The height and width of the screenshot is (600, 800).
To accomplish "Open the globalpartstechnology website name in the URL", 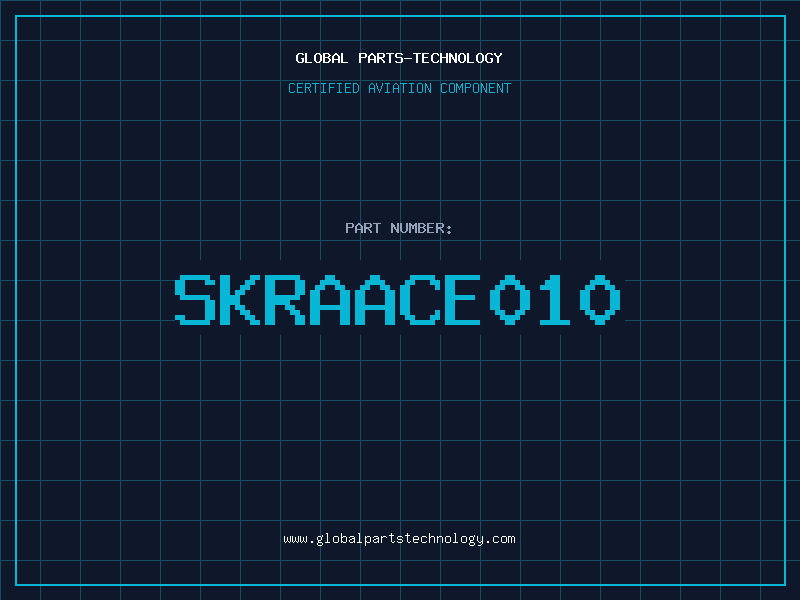I will pos(399,539).
